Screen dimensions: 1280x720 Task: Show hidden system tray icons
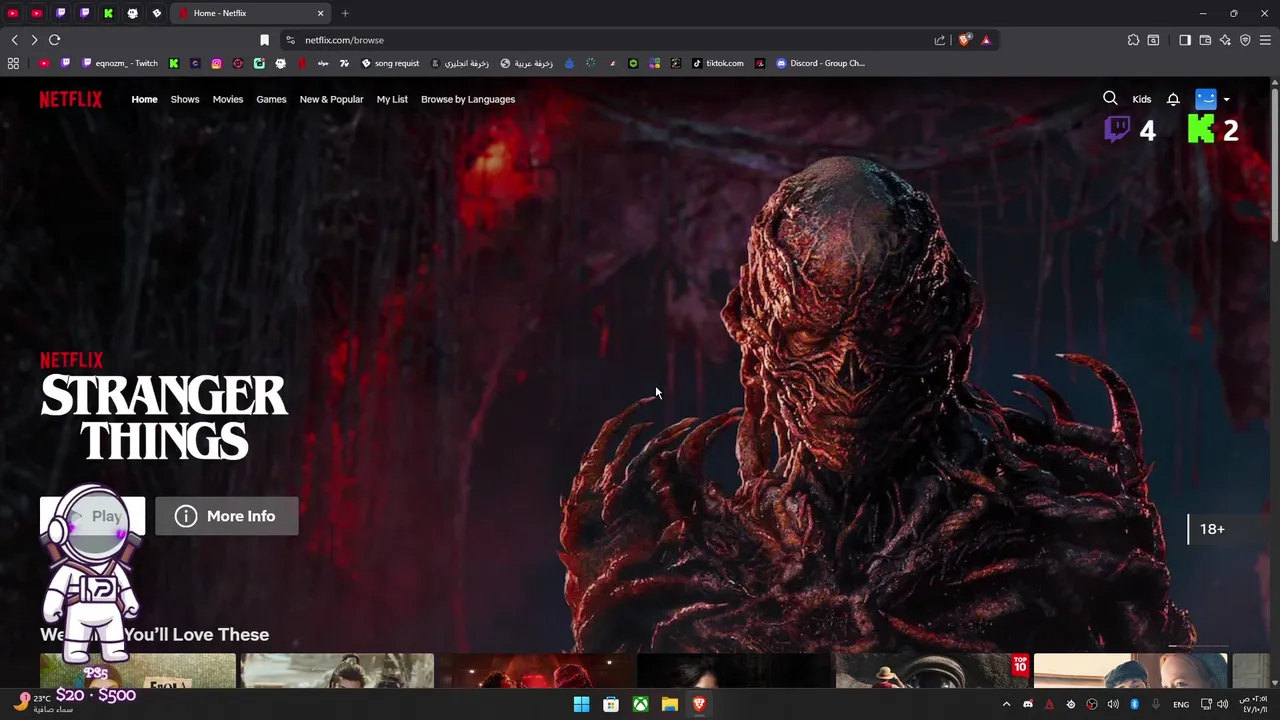(x=1006, y=704)
